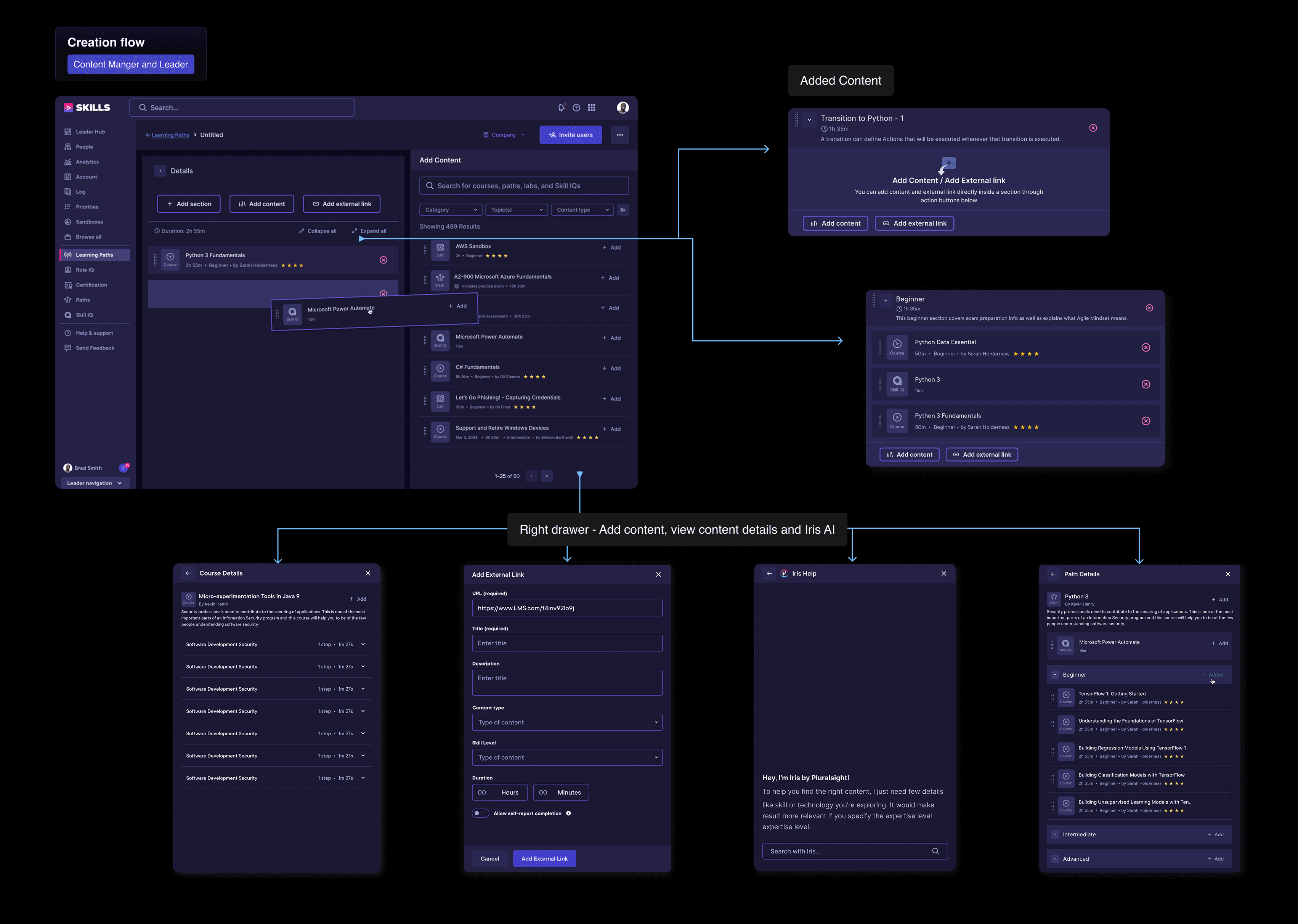The height and width of the screenshot is (924, 1298).
Task: Open the Company dropdown
Action: pos(504,135)
